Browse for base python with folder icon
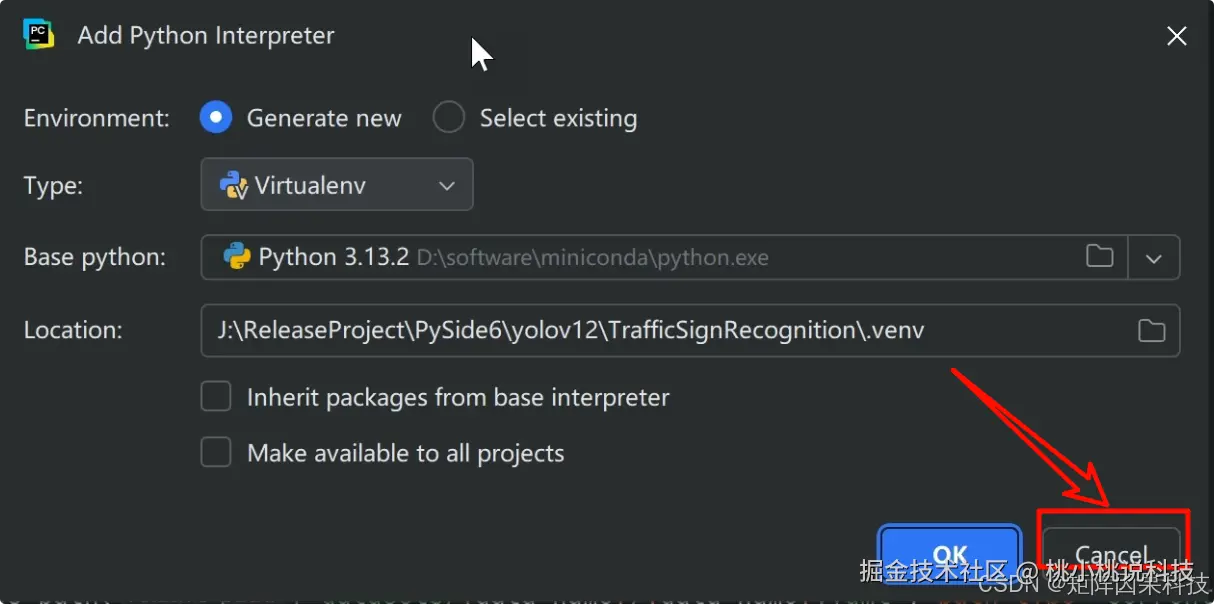This screenshot has width=1214, height=604. coord(1099,257)
